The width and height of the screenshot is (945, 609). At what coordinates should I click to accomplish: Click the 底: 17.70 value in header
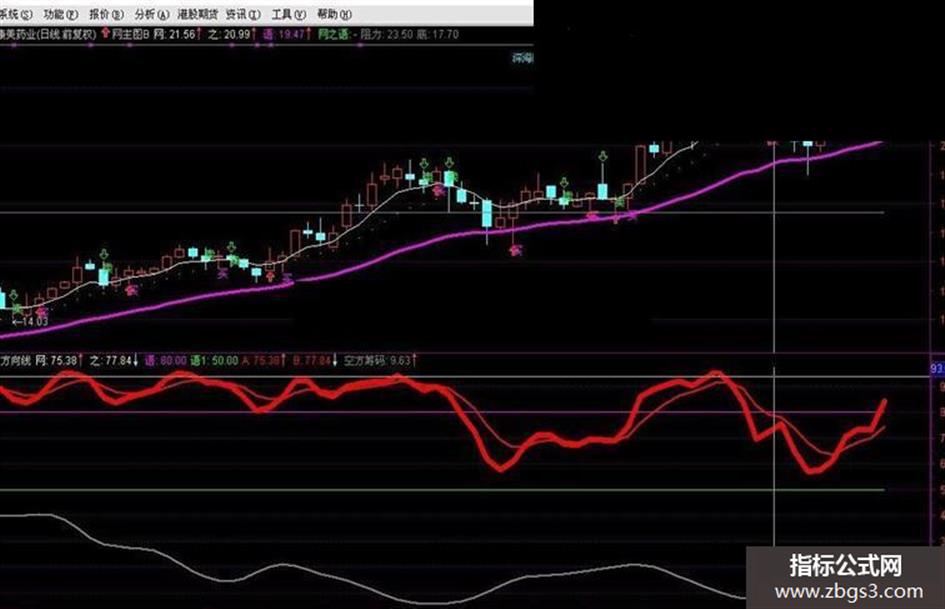click(438, 34)
